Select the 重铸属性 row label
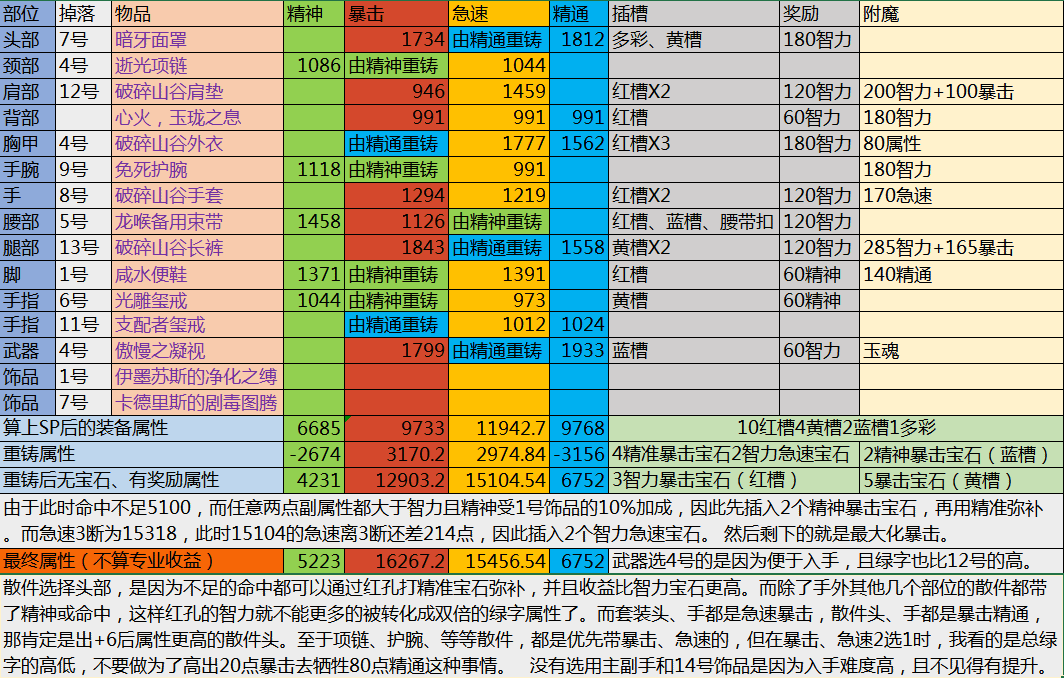This screenshot has width=1064, height=678. pos(142,454)
